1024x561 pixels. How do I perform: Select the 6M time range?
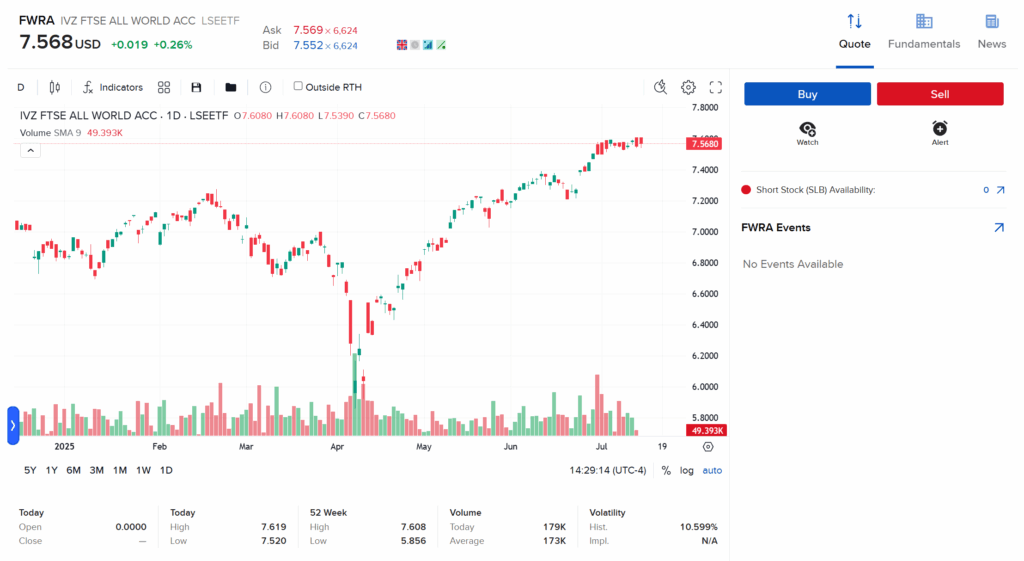tap(74, 470)
